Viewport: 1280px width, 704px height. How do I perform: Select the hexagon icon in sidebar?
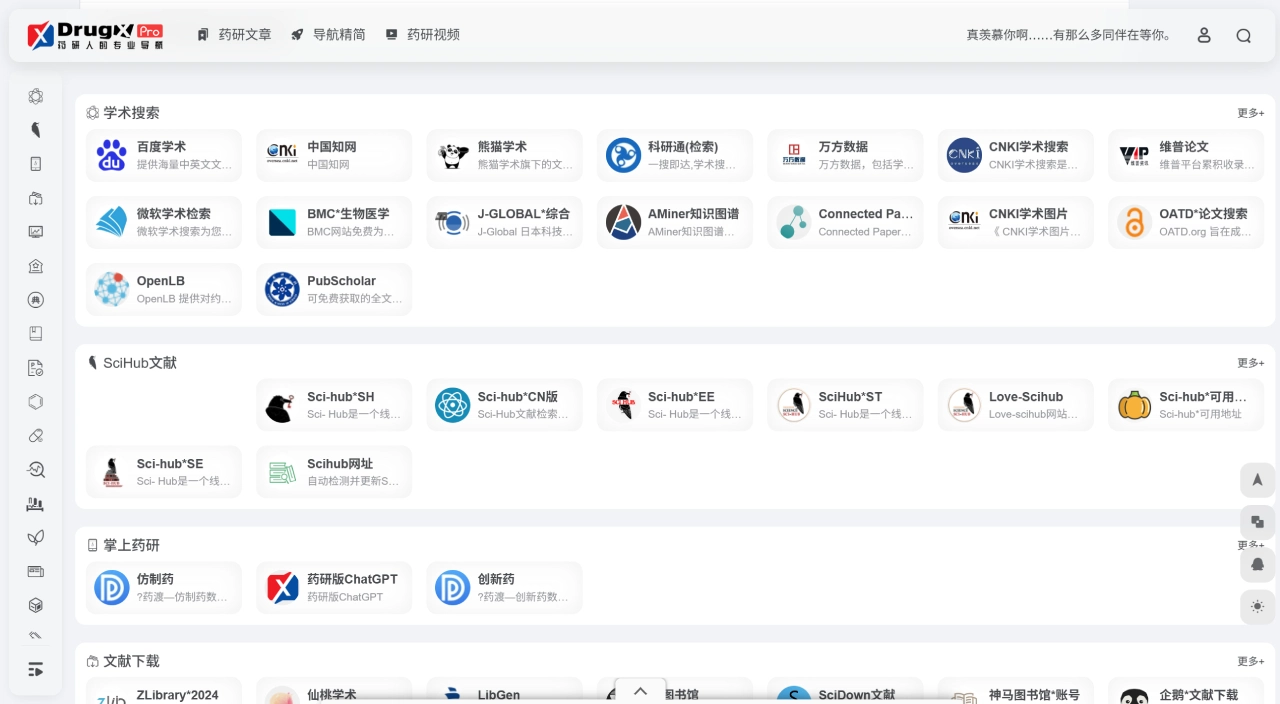pyautogui.click(x=36, y=401)
